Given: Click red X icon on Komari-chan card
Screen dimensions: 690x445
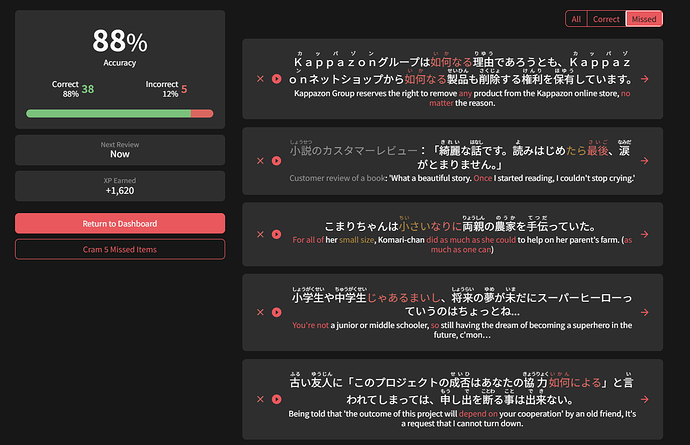Looking at the screenshot, I should click(x=260, y=233).
